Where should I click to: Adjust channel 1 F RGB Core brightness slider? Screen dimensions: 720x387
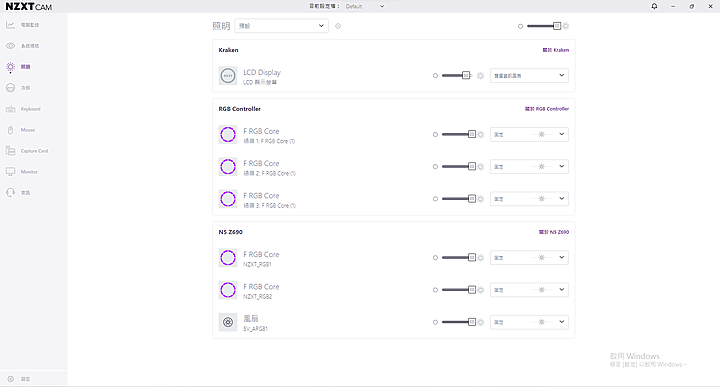pyautogui.click(x=458, y=135)
